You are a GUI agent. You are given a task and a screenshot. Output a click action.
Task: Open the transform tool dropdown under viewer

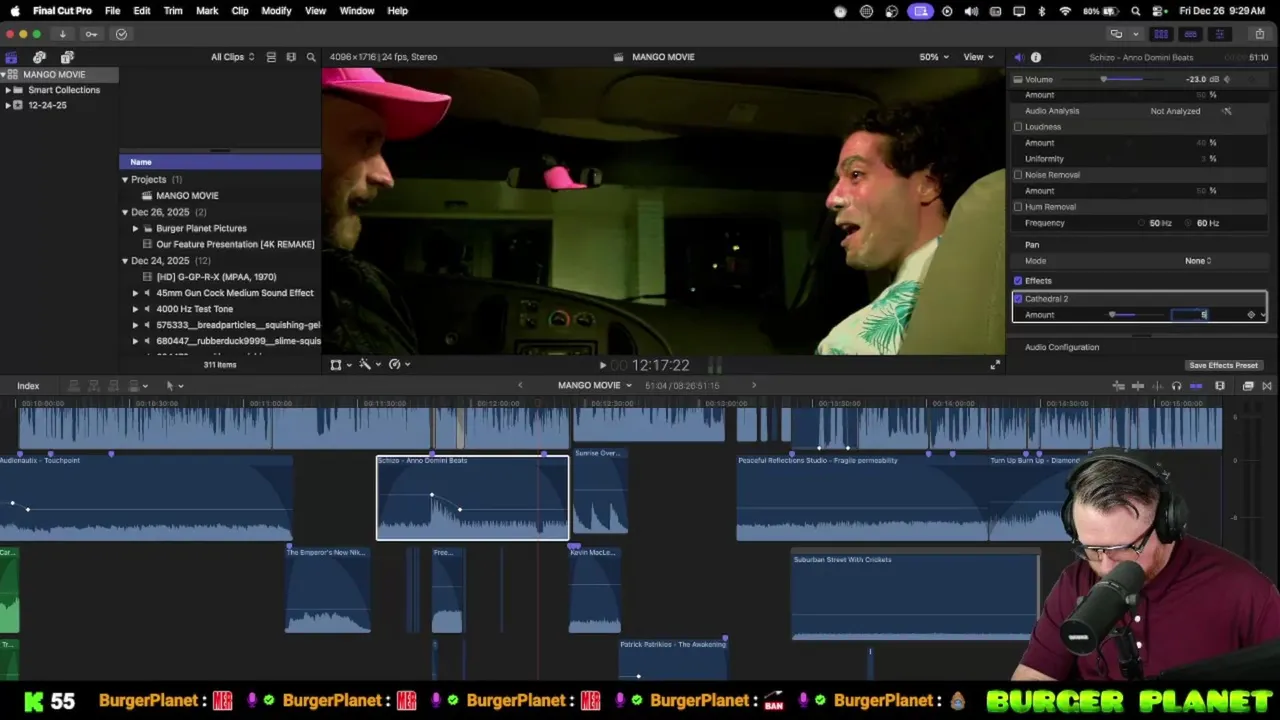(x=340, y=365)
